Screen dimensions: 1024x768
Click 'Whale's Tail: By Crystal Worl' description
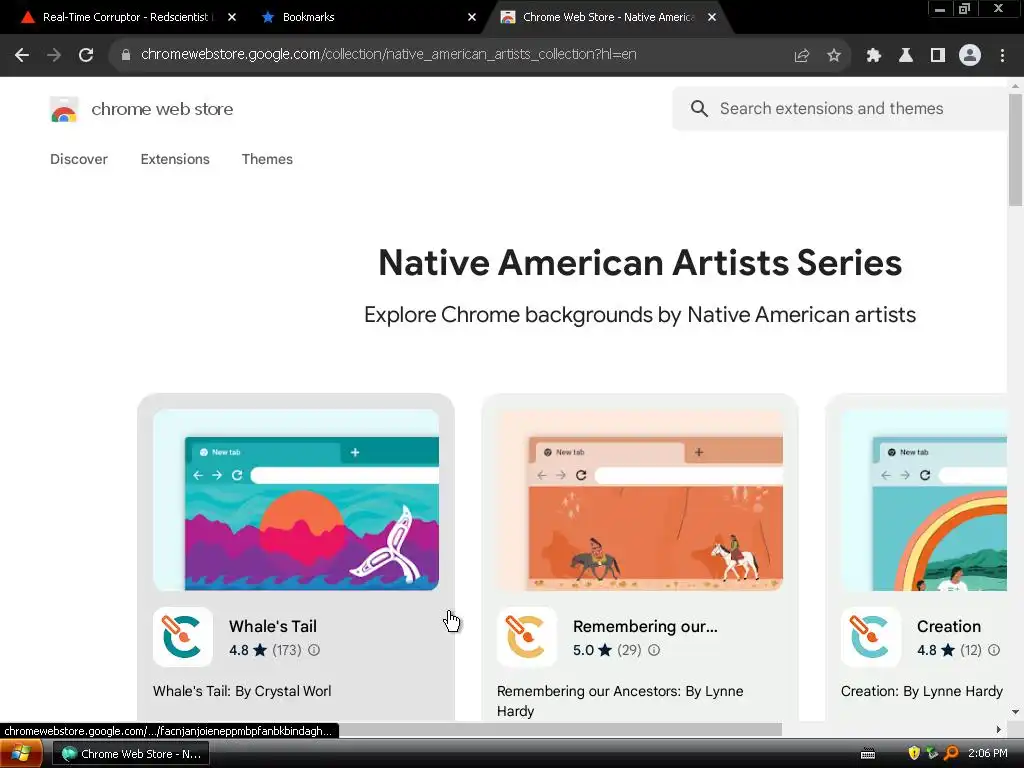point(242,691)
